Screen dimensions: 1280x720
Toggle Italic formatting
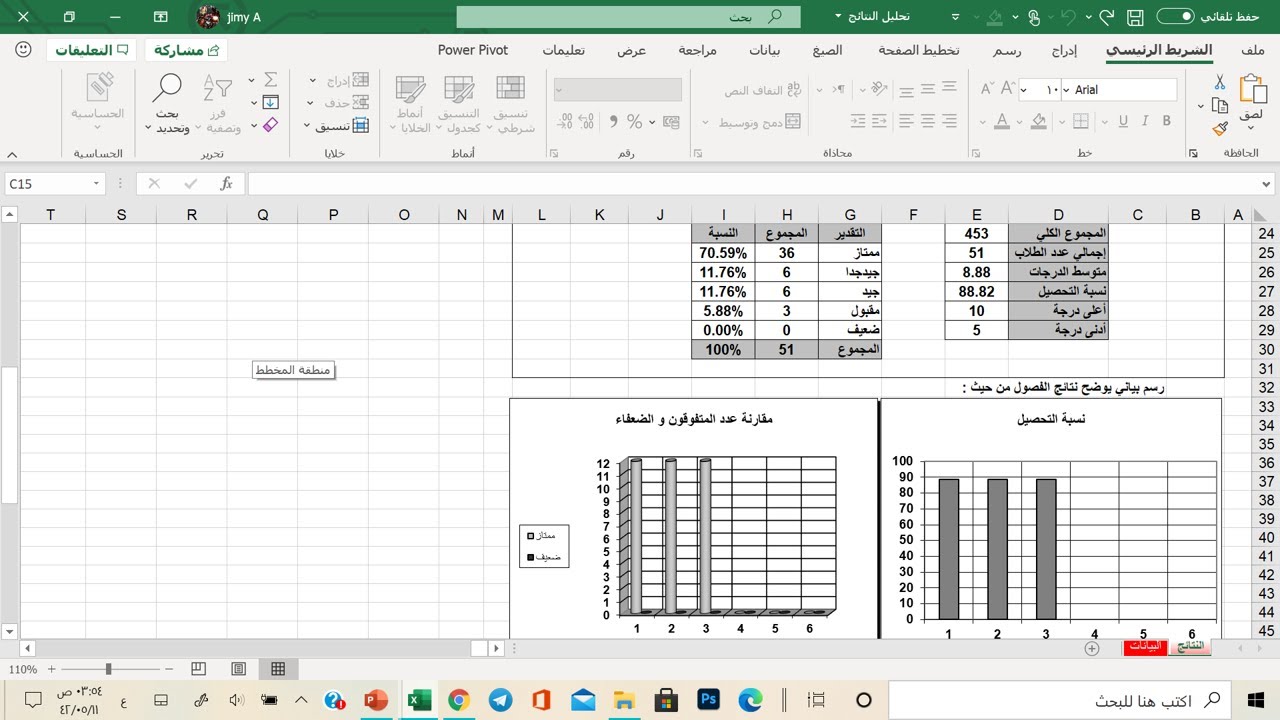[x=1146, y=121]
